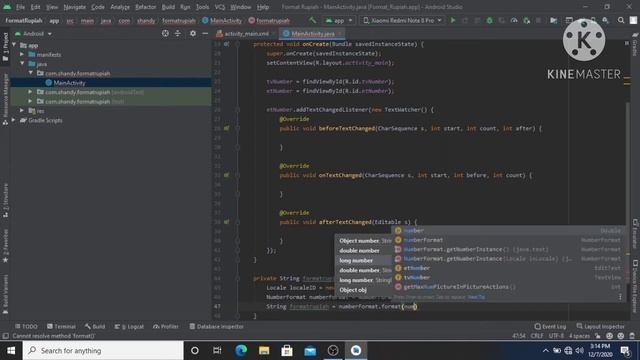Click the happy face feedback icon in status bar
The image size is (640, 360).
(609, 336)
